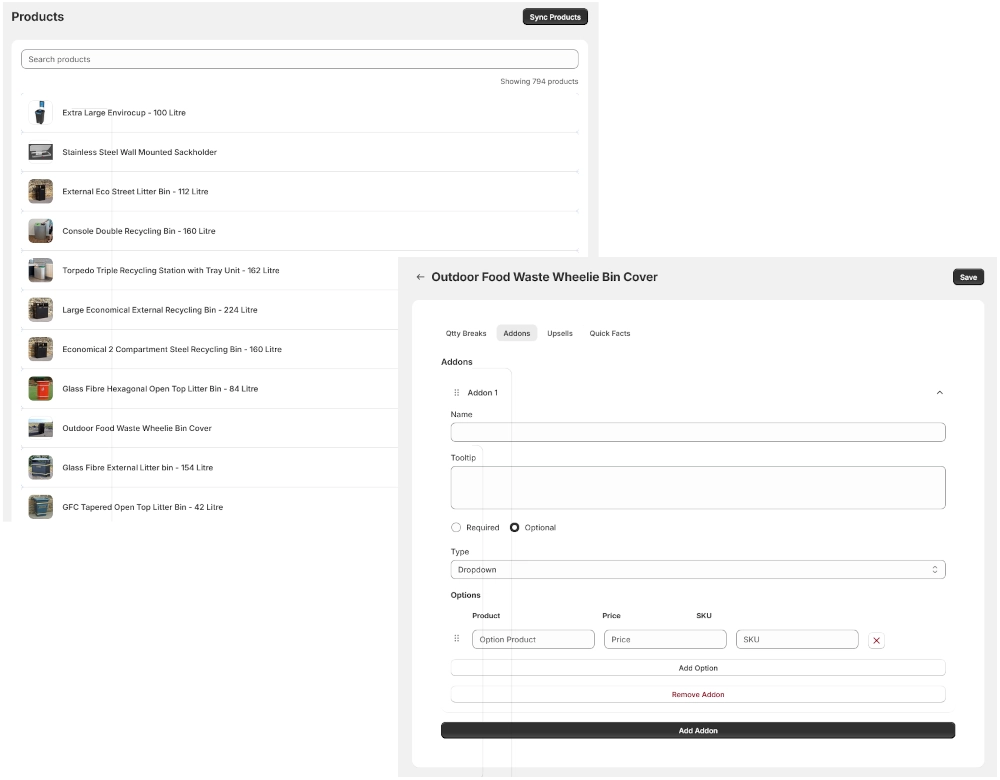Click the Search products field

point(299,59)
